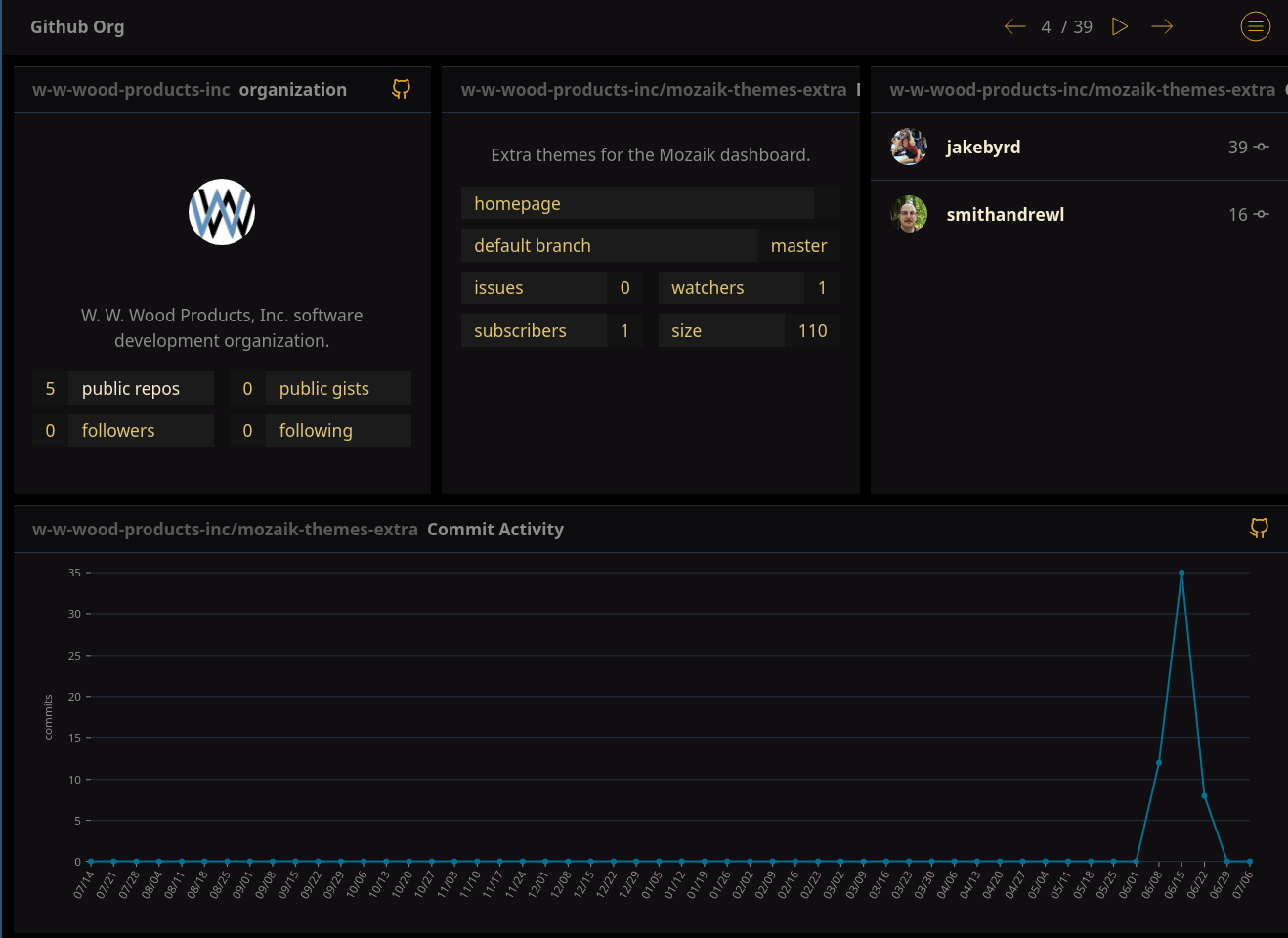
Task: Select contributor name smithandrewl
Action: click(1005, 214)
